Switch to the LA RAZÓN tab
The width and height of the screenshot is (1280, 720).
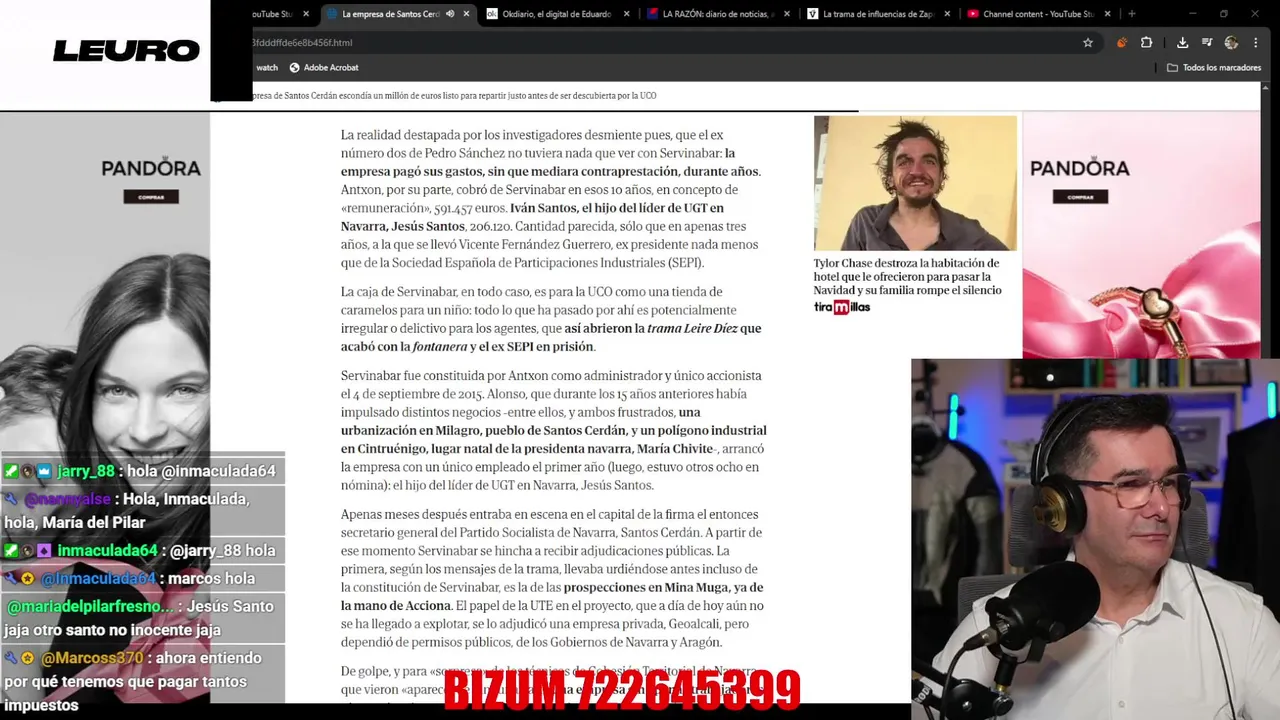coord(718,14)
